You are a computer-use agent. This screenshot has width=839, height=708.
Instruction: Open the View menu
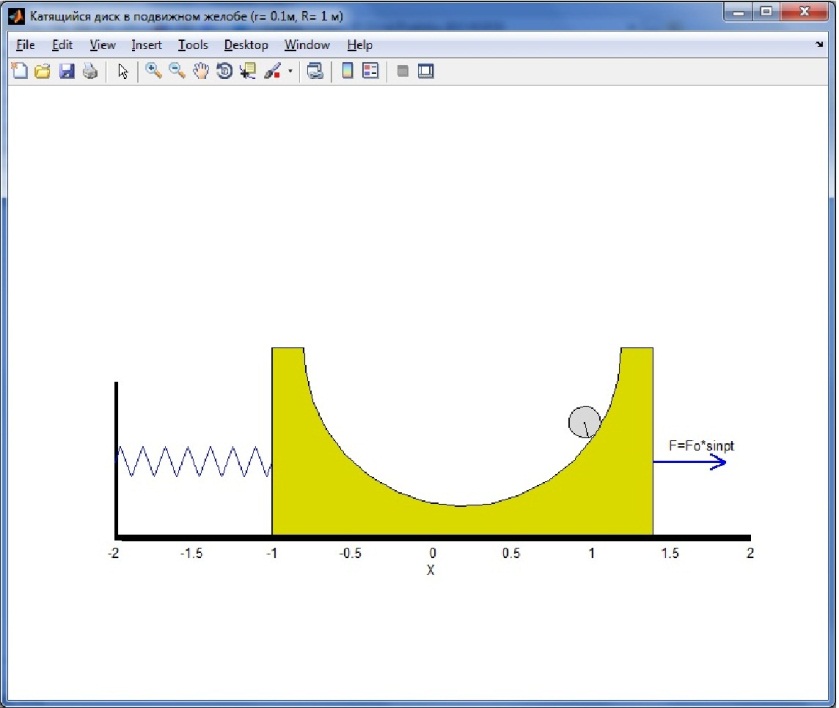coord(102,45)
